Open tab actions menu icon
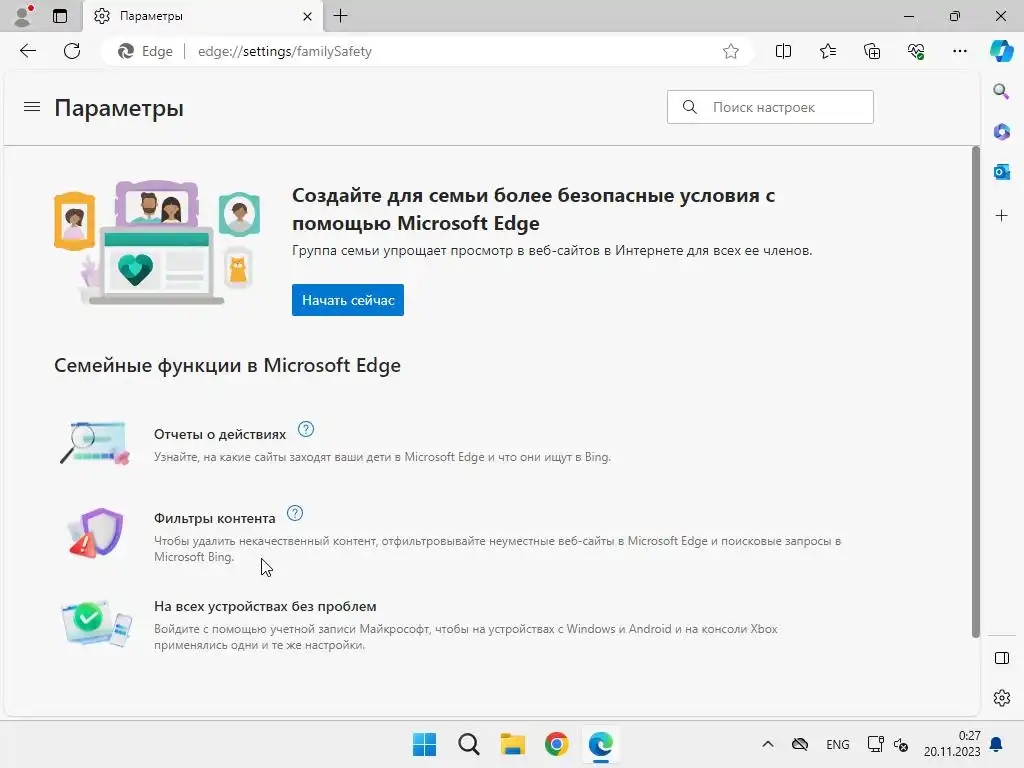Image resolution: width=1024 pixels, height=768 pixels. click(59, 16)
